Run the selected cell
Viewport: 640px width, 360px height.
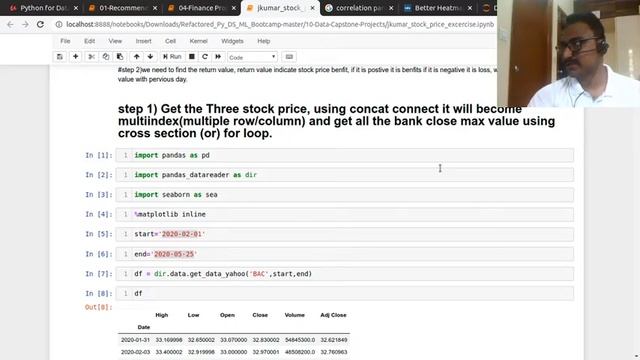(172, 57)
